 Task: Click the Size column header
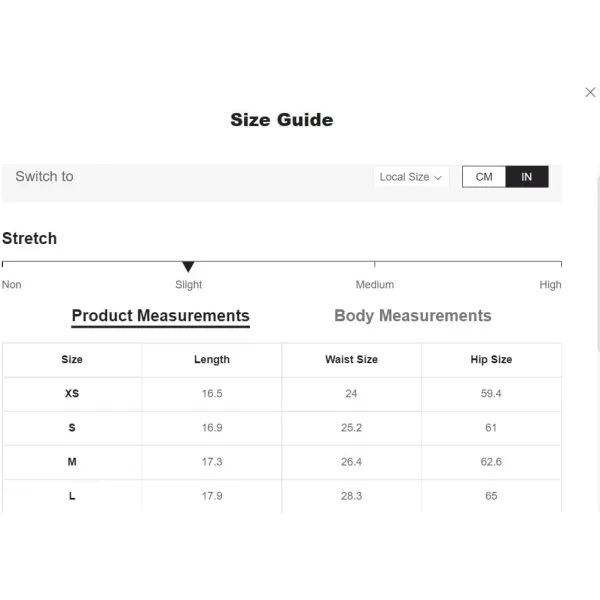72,359
